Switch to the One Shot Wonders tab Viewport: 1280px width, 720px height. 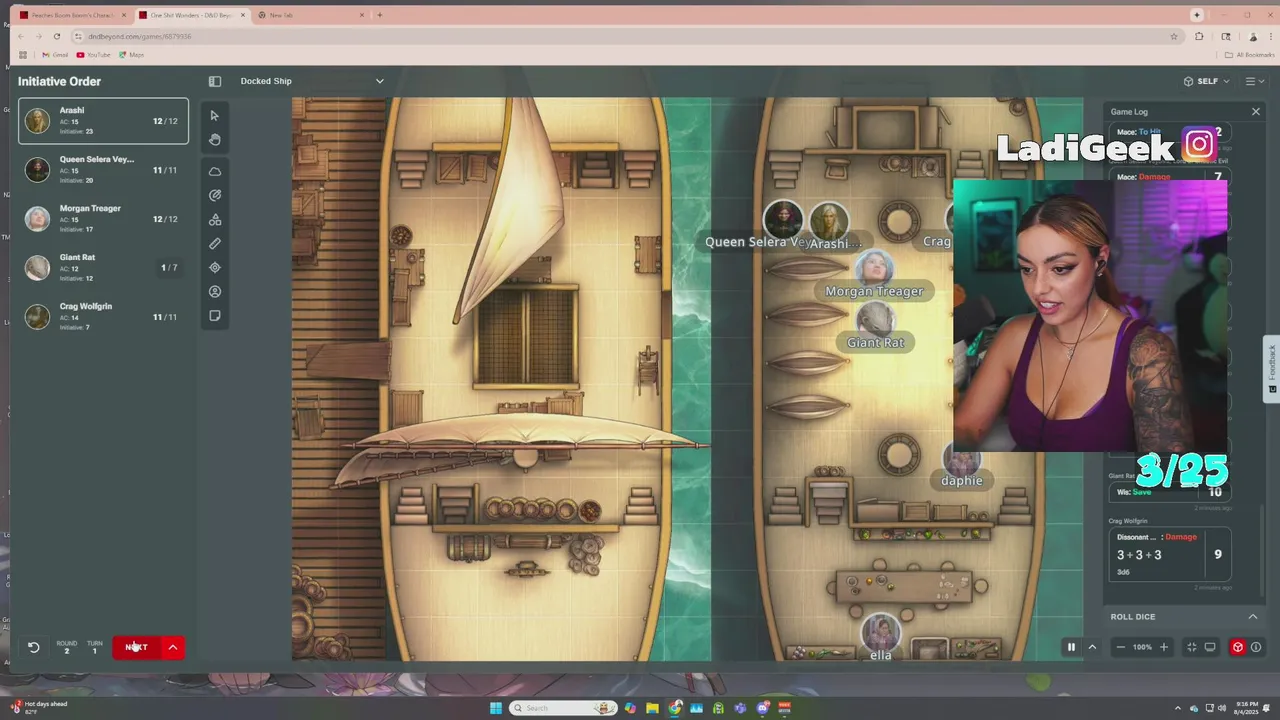[190, 15]
